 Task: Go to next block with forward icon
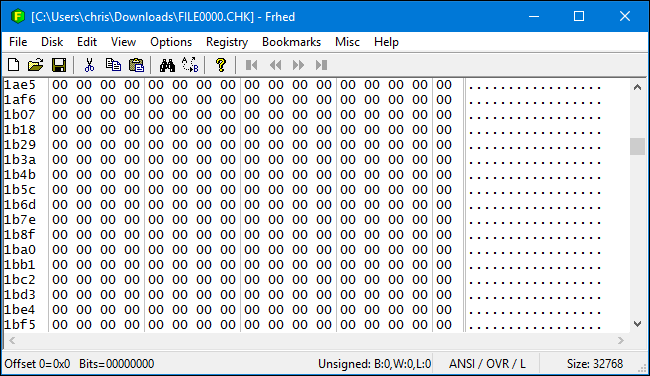point(298,65)
